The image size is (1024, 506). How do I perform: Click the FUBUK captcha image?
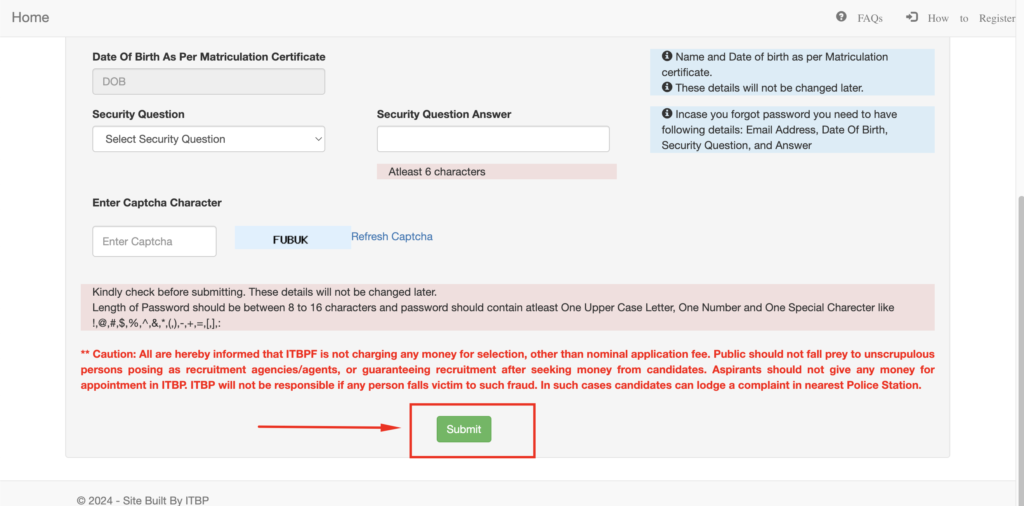coord(293,238)
